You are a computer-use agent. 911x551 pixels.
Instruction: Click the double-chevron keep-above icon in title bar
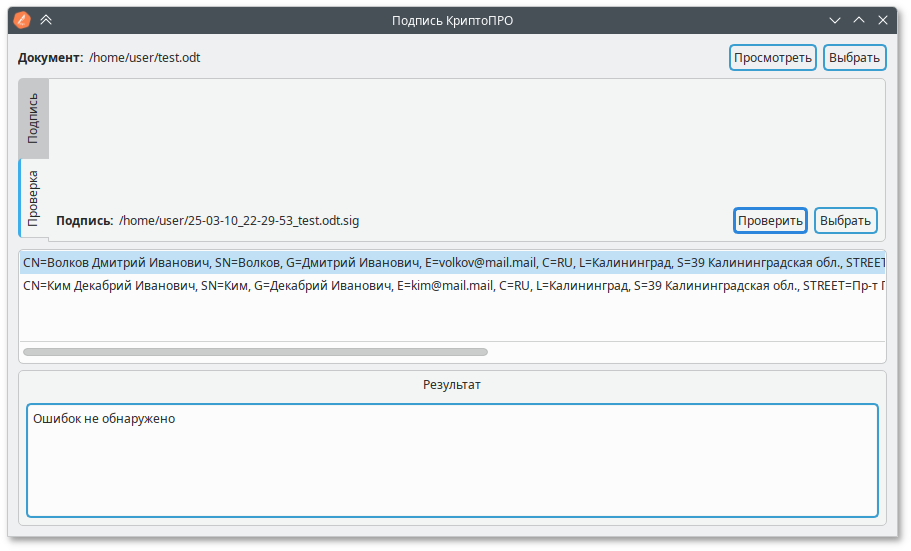tap(46, 19)
